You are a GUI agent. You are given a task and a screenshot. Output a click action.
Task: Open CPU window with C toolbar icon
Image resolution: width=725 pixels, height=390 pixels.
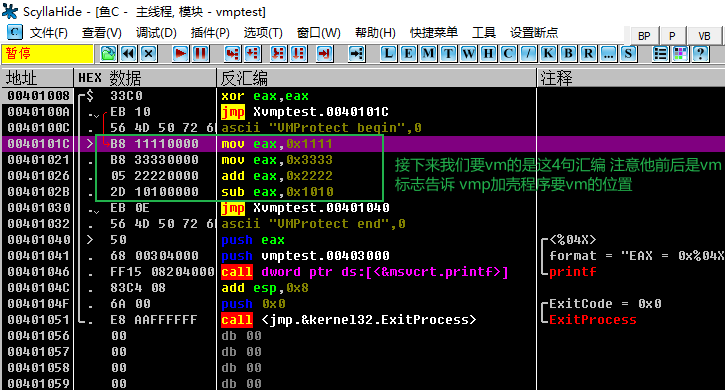tap(508, 54)
